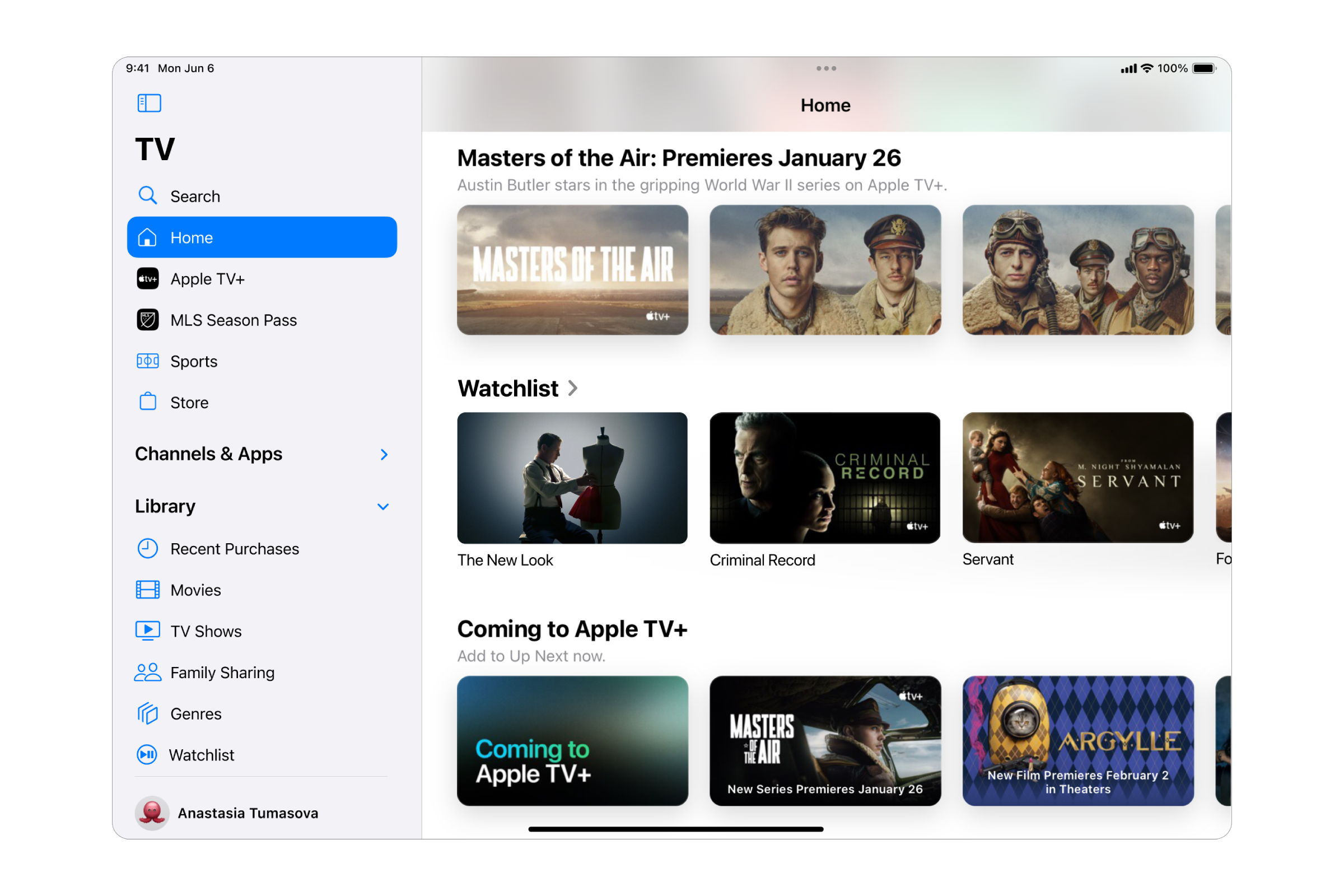Image resolution: width=1344 pixels, height=896 pixels.
Task: Tap the battery status icon
Action: click(1205, 68)
